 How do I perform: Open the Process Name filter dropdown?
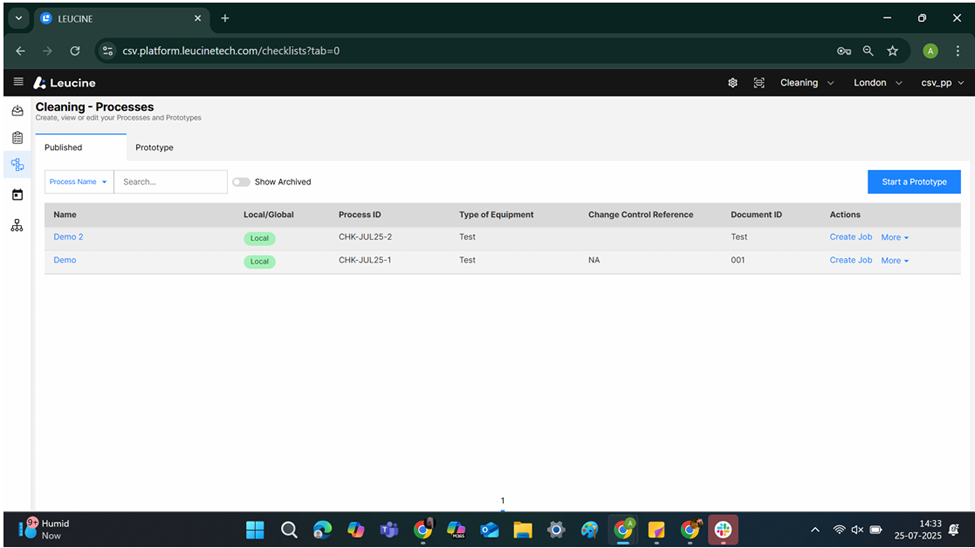(78, 182)
